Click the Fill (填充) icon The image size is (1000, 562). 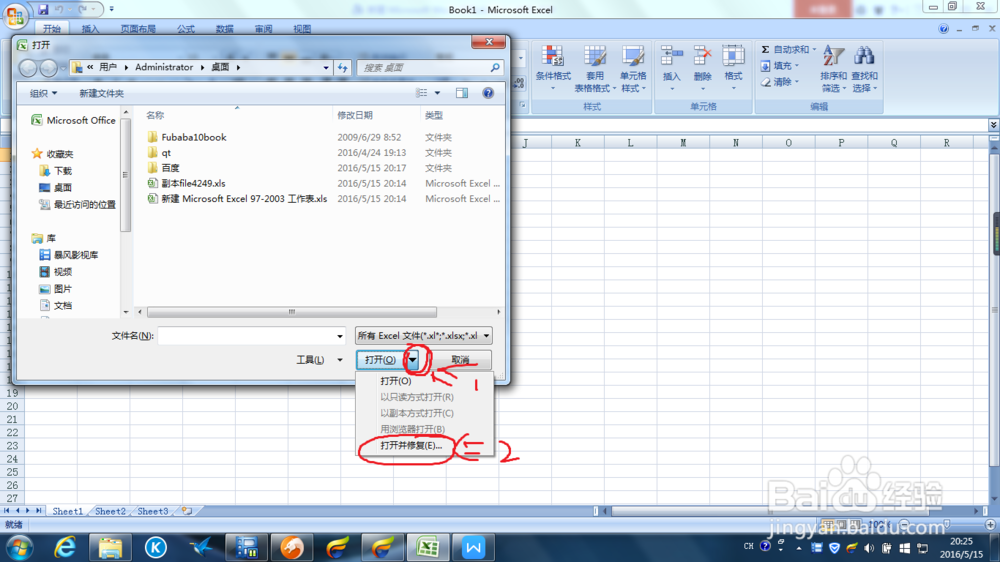(765, 66)
